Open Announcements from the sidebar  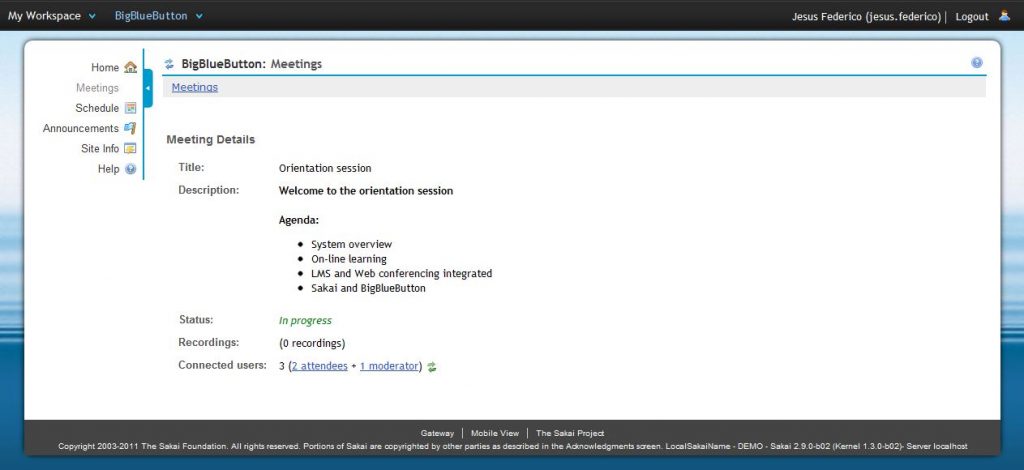pos(81,128)
